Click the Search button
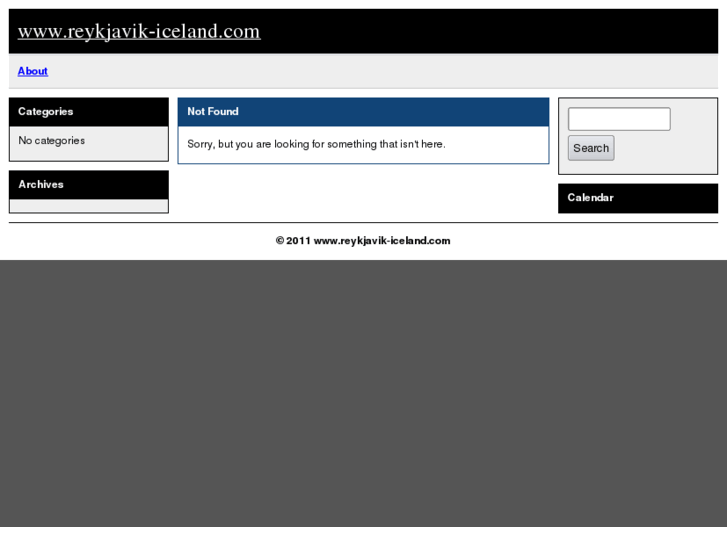Screen dimensions: 727x545 pos(591,148)
